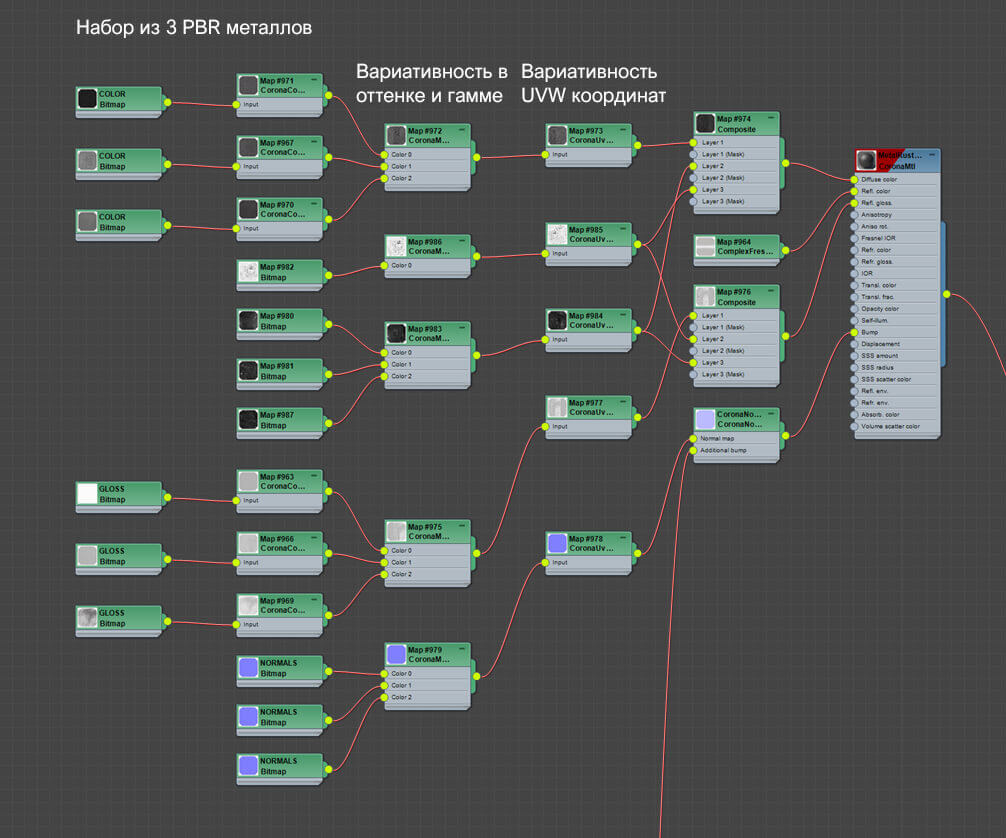Click the Map #977 CoronaUvw preview icon

click(558, 408)
